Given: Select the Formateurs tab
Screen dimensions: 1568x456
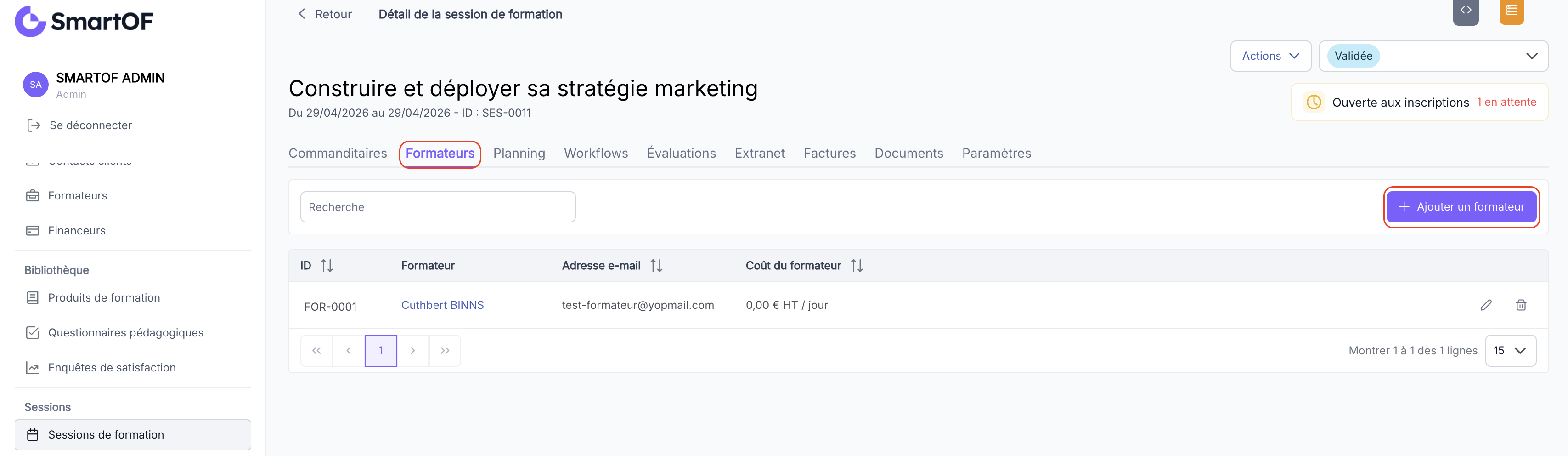Looking at the screenshot, I should 440,154.
